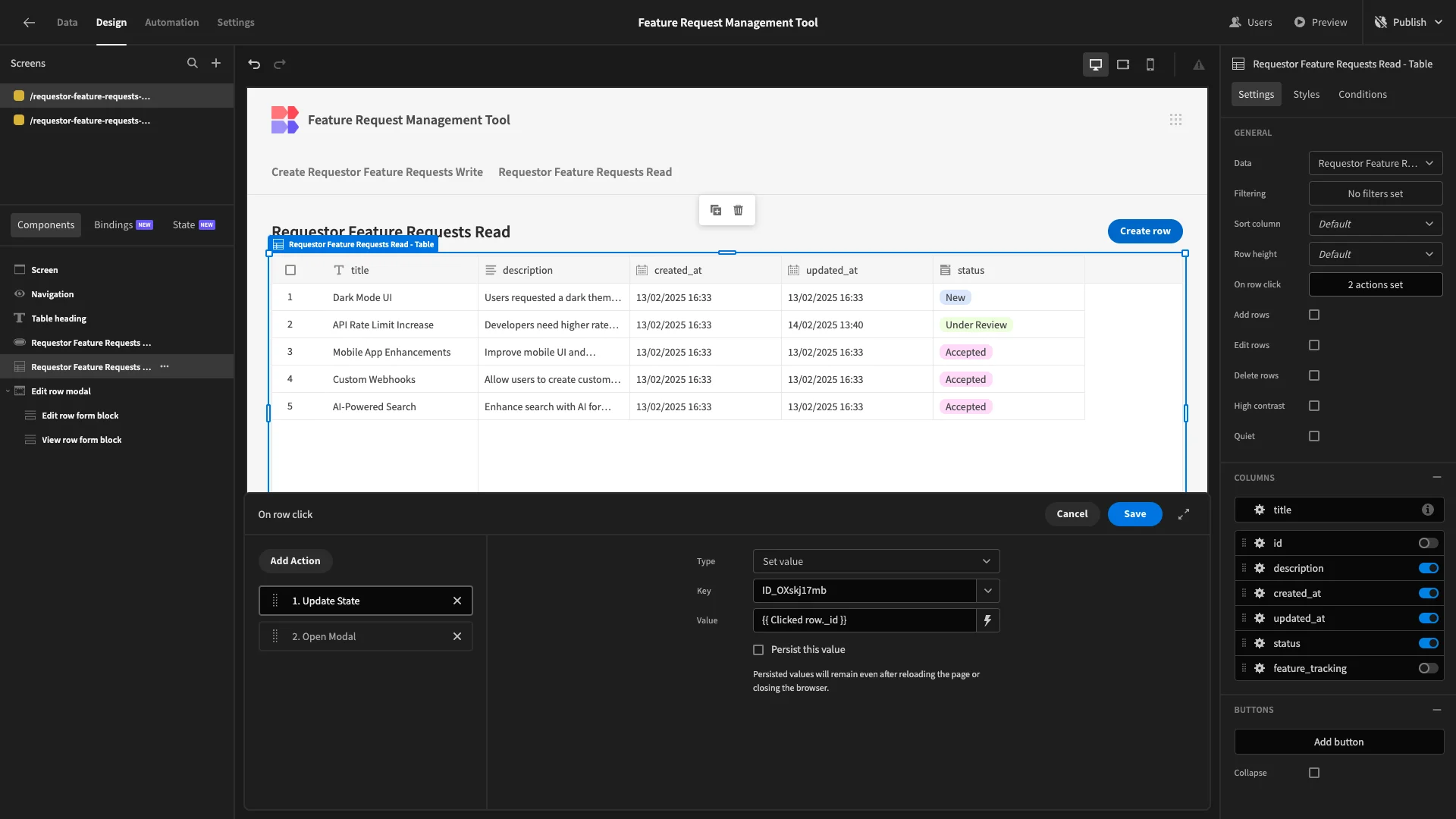Check the Persist this value checkbox
Screen dimensions: 1456x819
coord(758,650)
